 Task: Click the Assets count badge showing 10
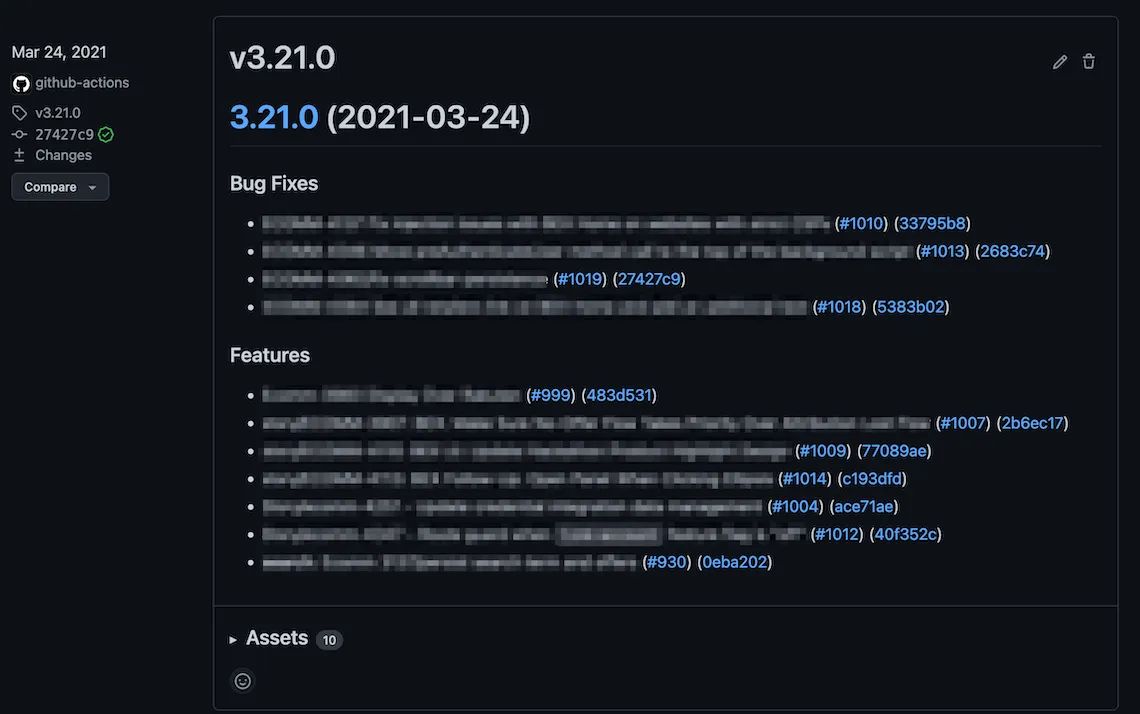tap(329, 639)
